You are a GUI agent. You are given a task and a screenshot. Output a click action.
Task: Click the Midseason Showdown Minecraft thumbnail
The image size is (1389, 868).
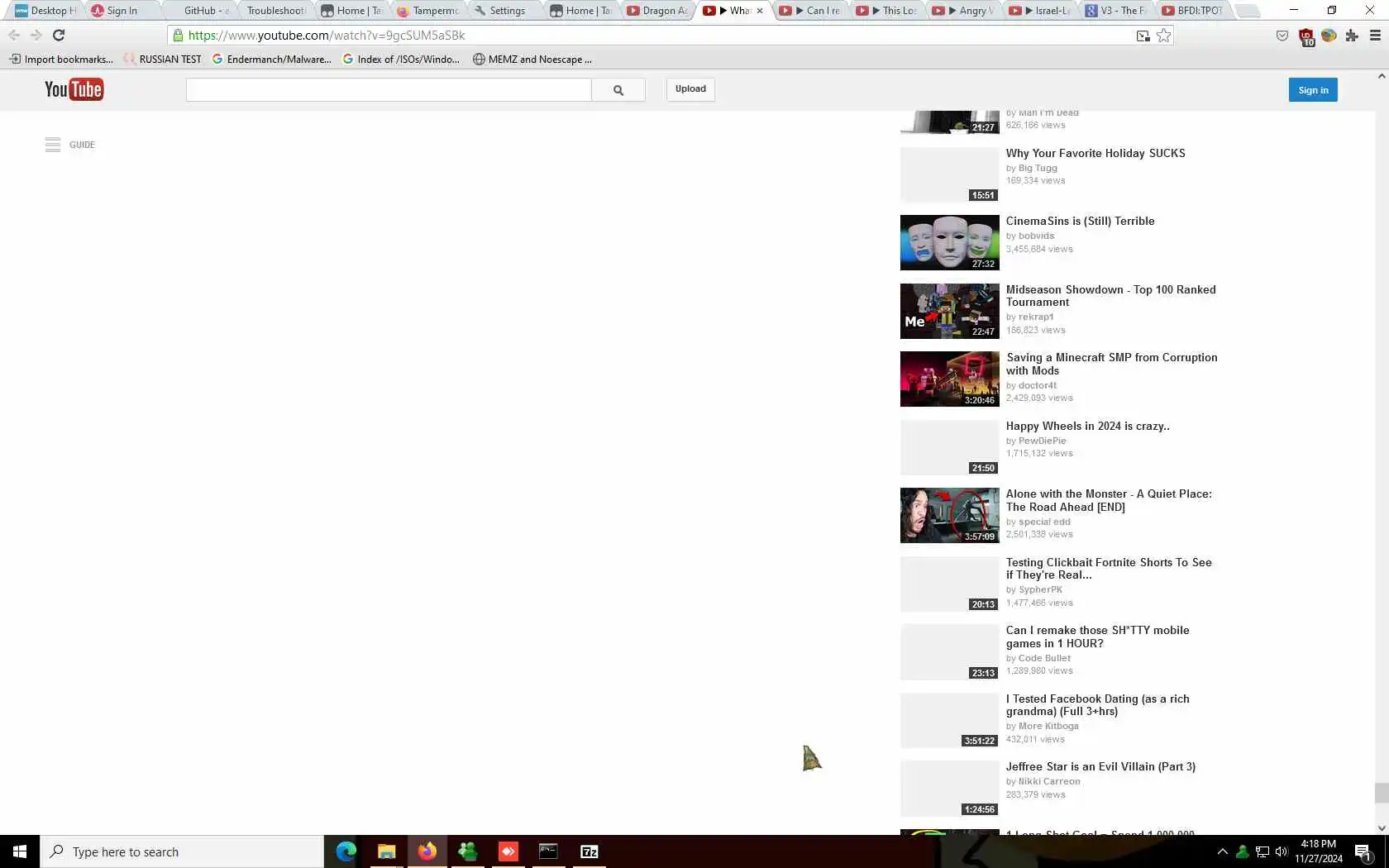coord(950,311)
